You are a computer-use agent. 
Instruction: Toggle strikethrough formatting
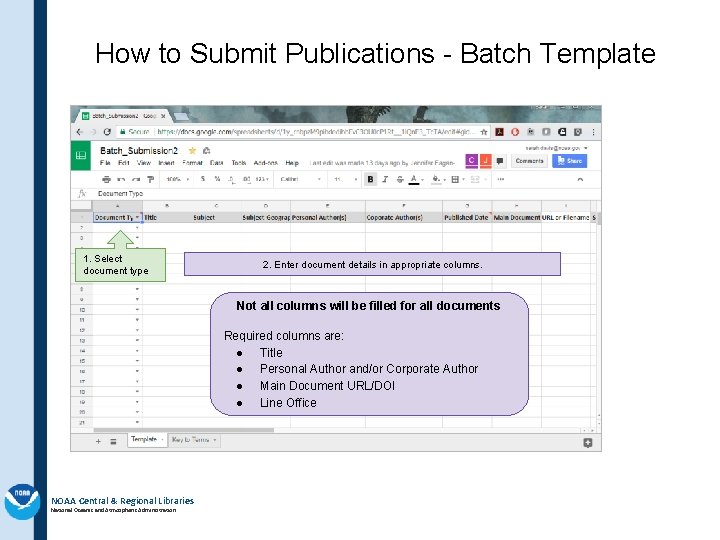pos(400,179)
